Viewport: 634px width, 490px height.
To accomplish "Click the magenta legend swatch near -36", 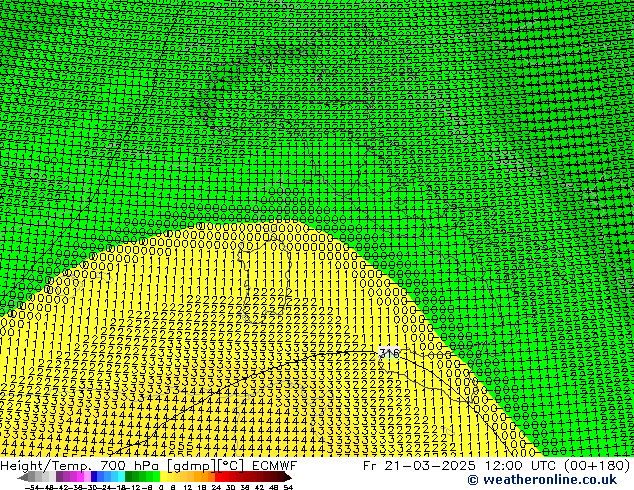I will (x=80, y=476).
